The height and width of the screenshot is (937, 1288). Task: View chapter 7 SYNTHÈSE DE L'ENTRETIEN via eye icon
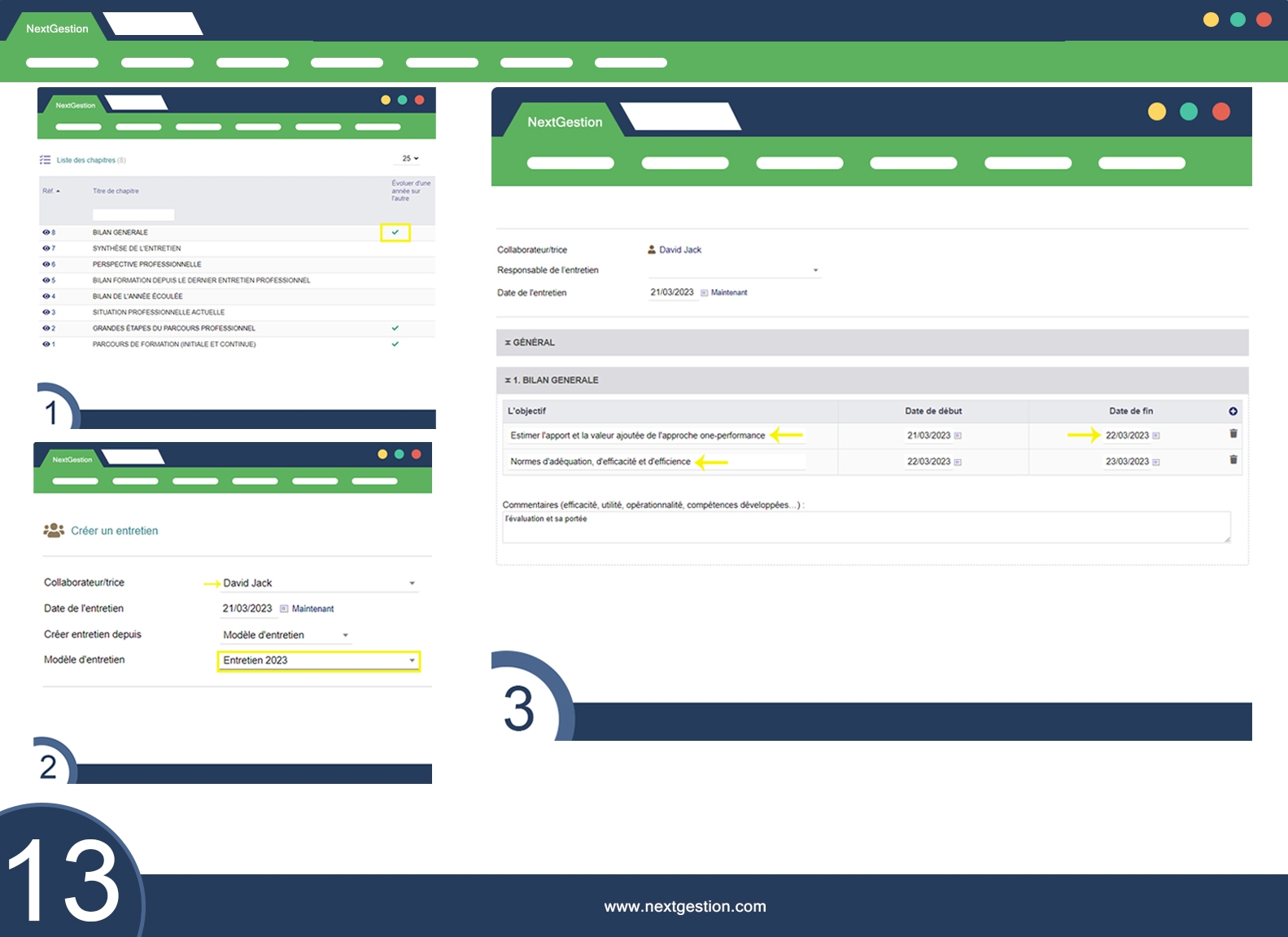coord(46,248)
